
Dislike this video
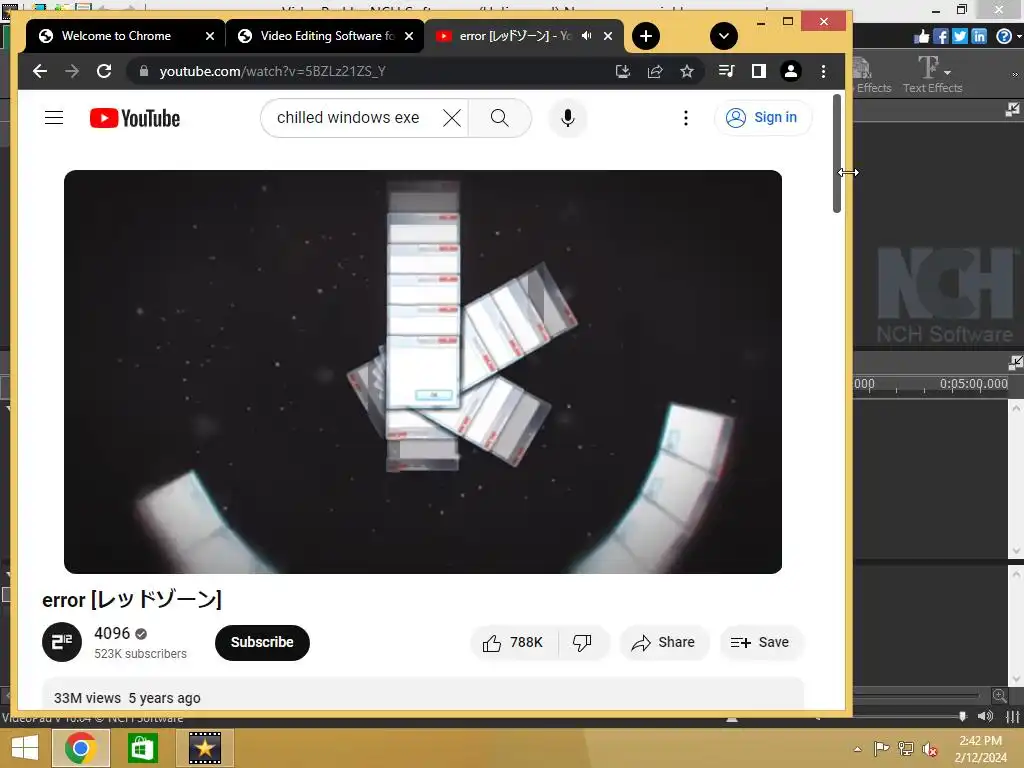coord(583,643)
